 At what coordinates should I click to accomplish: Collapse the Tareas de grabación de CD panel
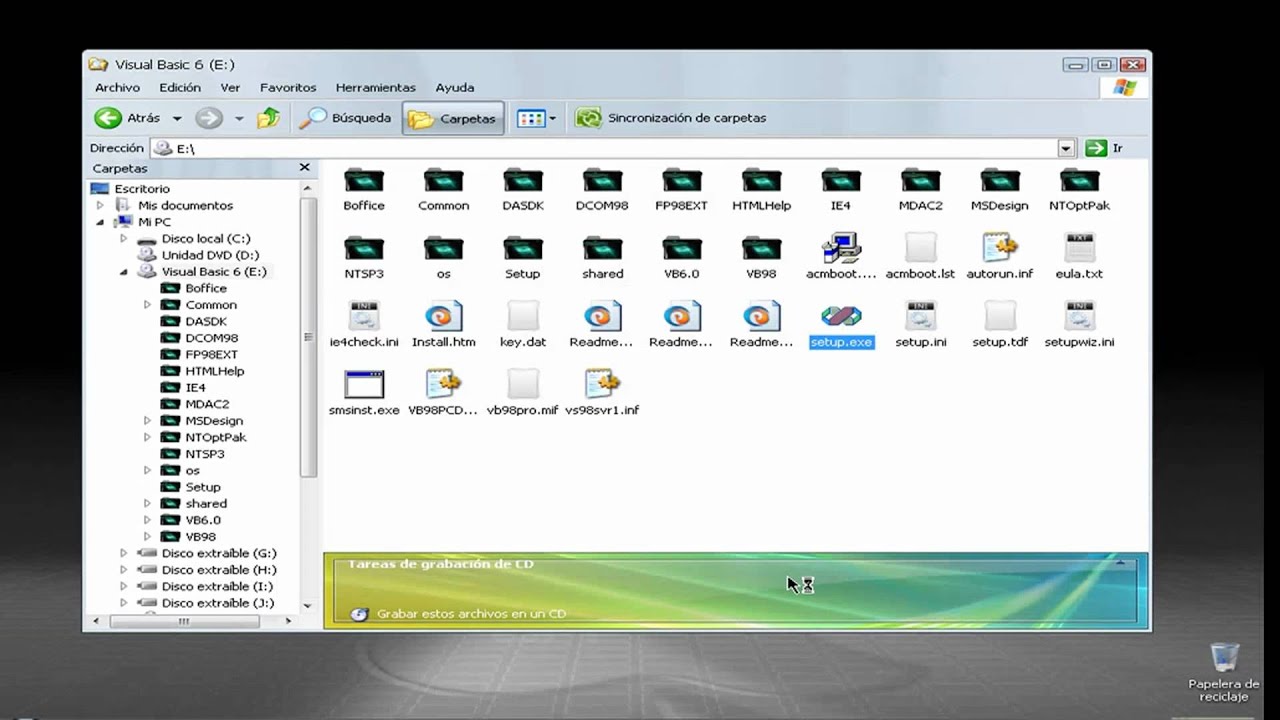tap(1120, 564)
